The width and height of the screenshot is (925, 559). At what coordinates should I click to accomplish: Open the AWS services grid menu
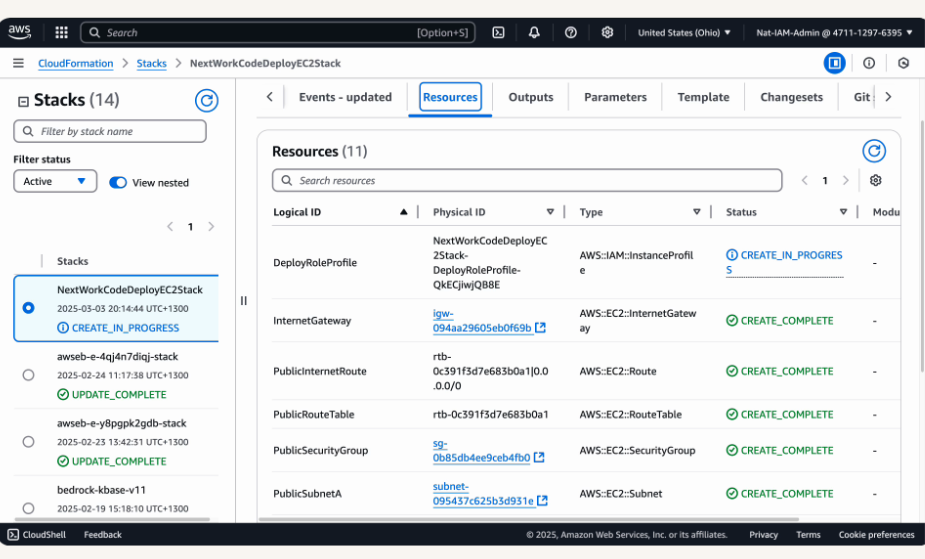tap(61, 32)
